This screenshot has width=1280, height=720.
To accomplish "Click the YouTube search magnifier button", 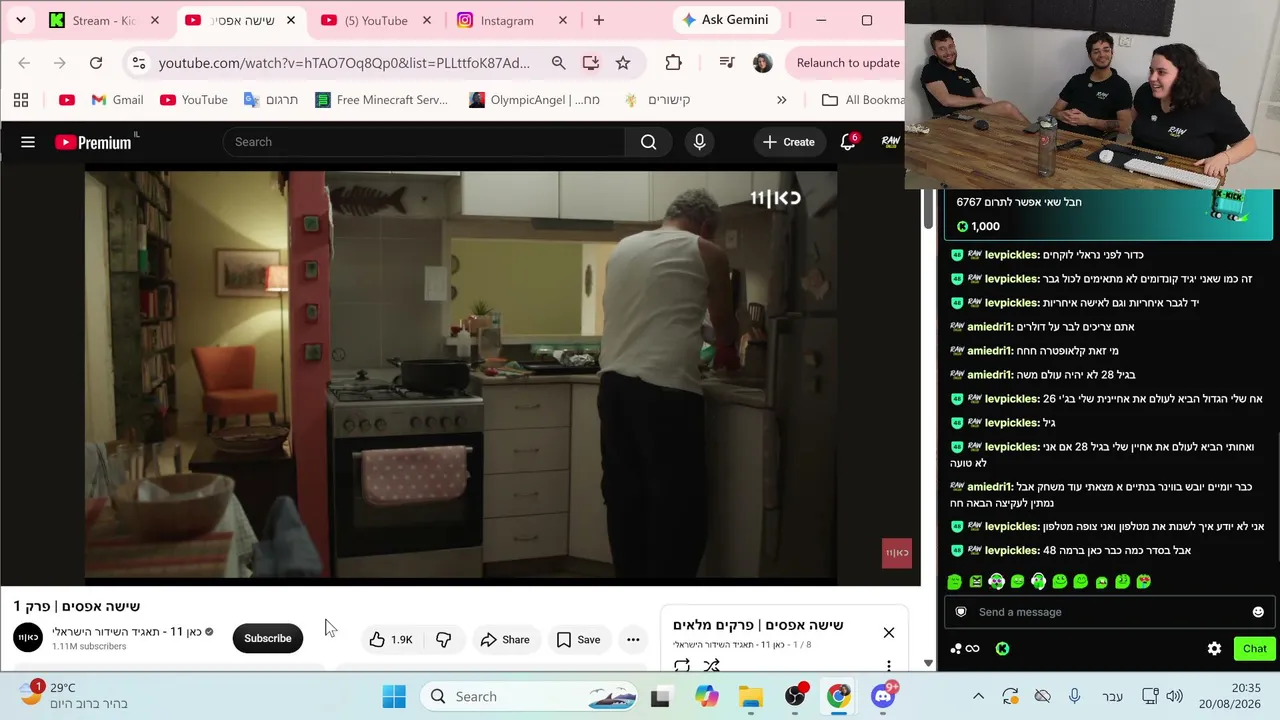I will [x=648, y=142].
